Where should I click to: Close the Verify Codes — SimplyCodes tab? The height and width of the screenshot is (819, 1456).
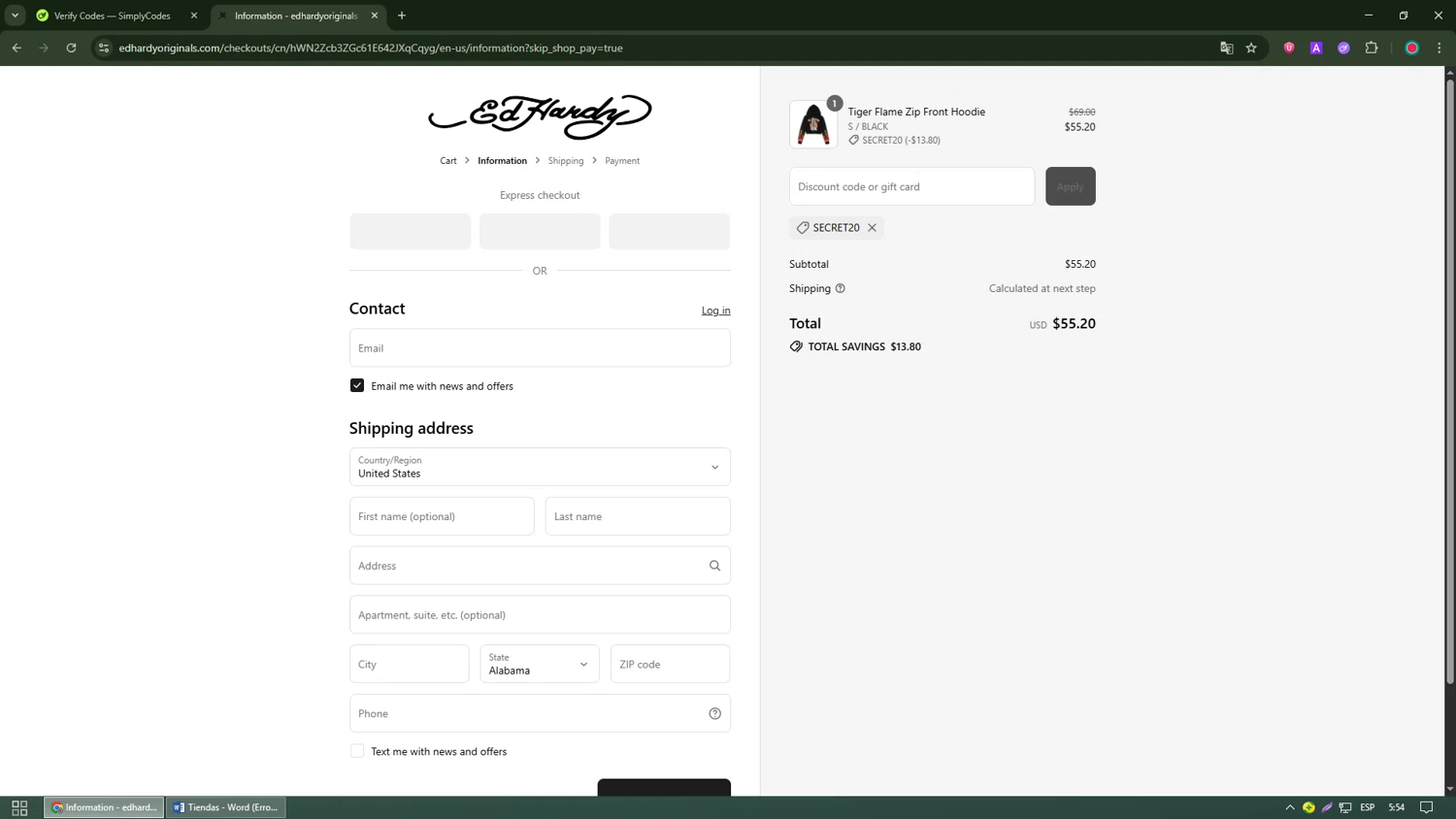pos(194,16)
